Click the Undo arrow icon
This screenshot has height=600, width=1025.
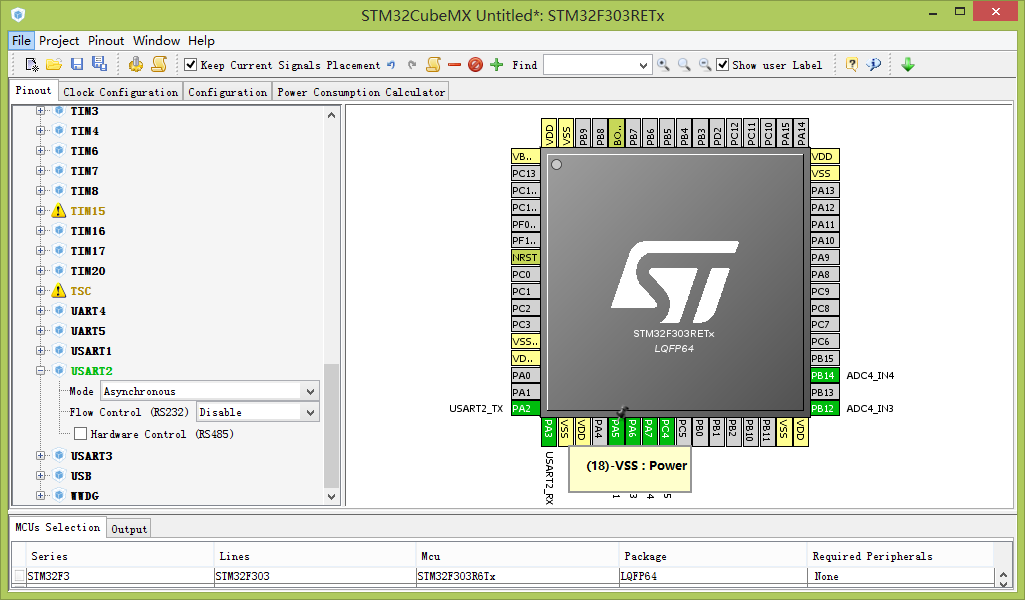click(x=391, y=65)
